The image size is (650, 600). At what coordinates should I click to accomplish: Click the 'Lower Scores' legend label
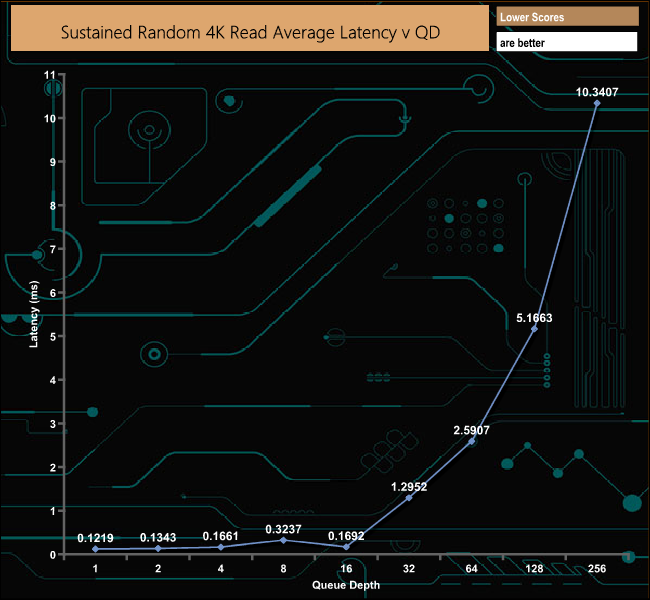click(x=532, y=17)
